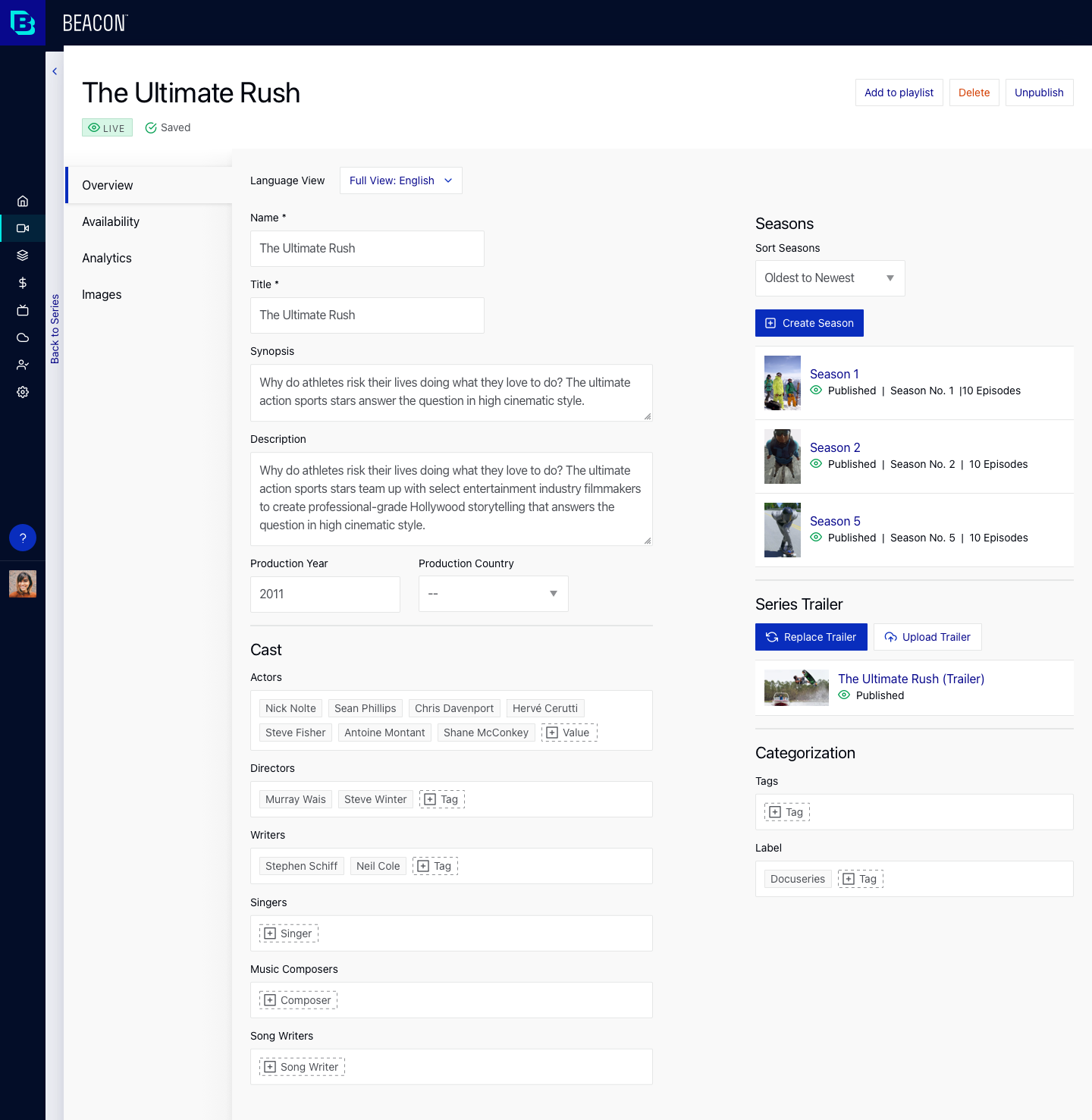Click the Production Year input field
Image resolution: width=1092 pixels, height=1120 pixels.
(x=325, y=594)
